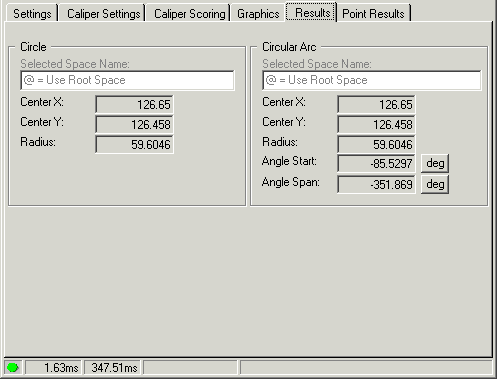Open the Caliper Settings tab

click(103, 13)
